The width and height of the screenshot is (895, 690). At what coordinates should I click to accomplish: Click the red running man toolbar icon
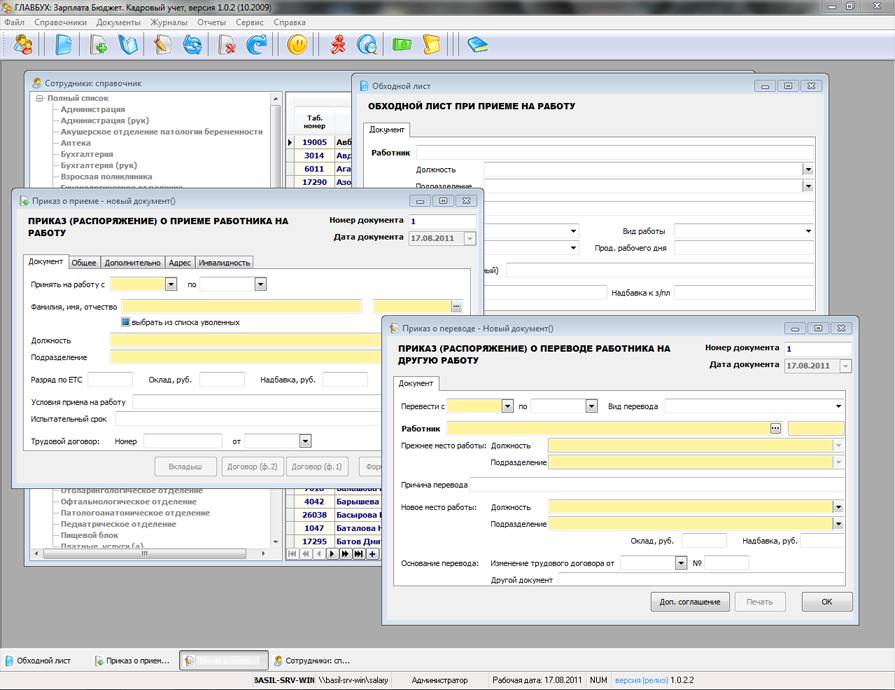click(x=339, y=45)
